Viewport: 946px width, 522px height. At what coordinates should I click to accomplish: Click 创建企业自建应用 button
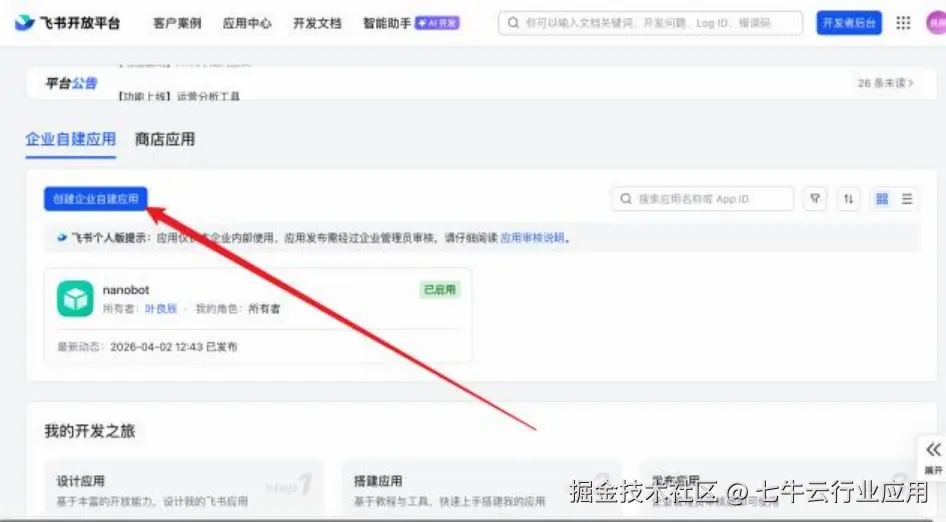click(x=95, y=199)
